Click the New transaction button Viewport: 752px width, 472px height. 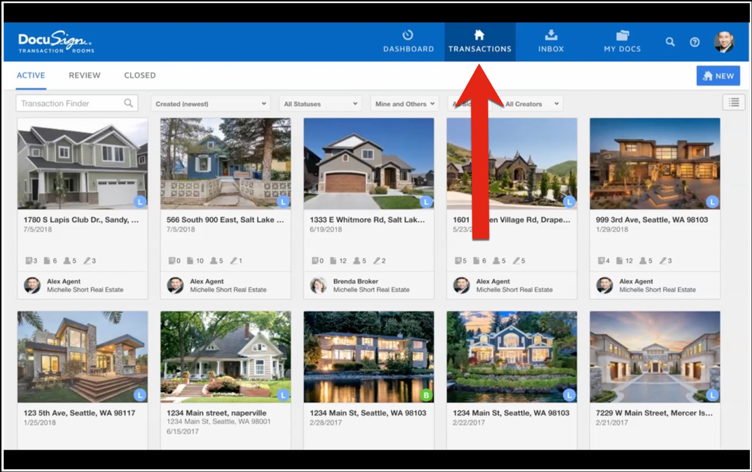click(718, 76)
